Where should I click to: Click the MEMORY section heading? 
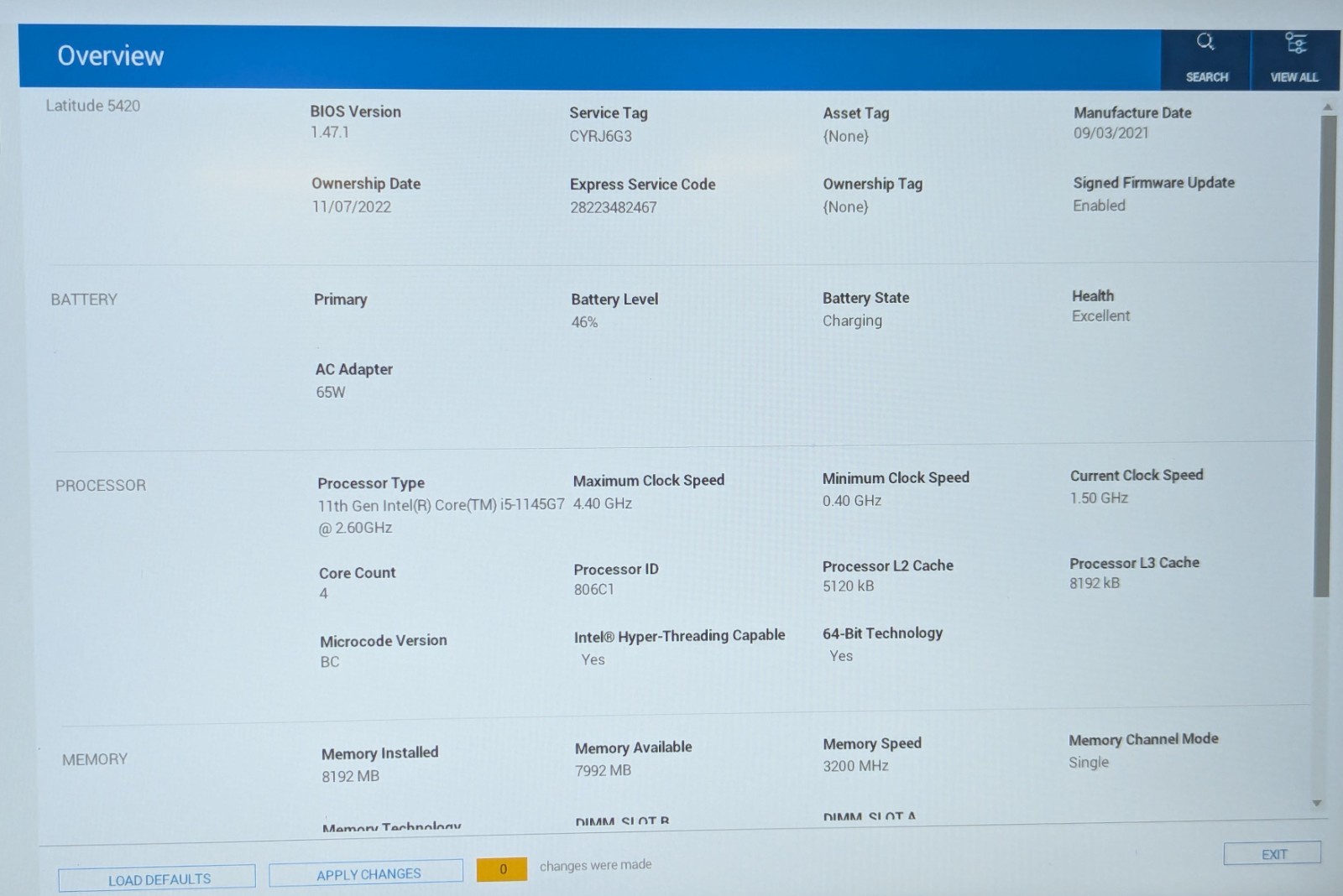click(x=95, y=759)
